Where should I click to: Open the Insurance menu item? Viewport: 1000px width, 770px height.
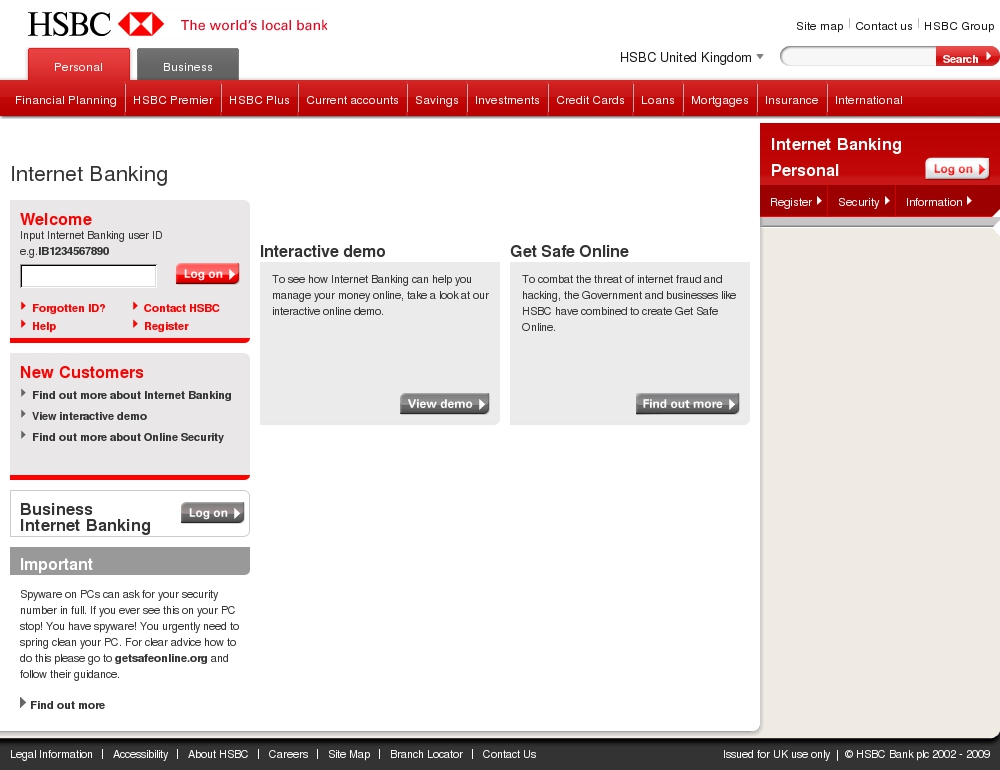tap(791, 100)
